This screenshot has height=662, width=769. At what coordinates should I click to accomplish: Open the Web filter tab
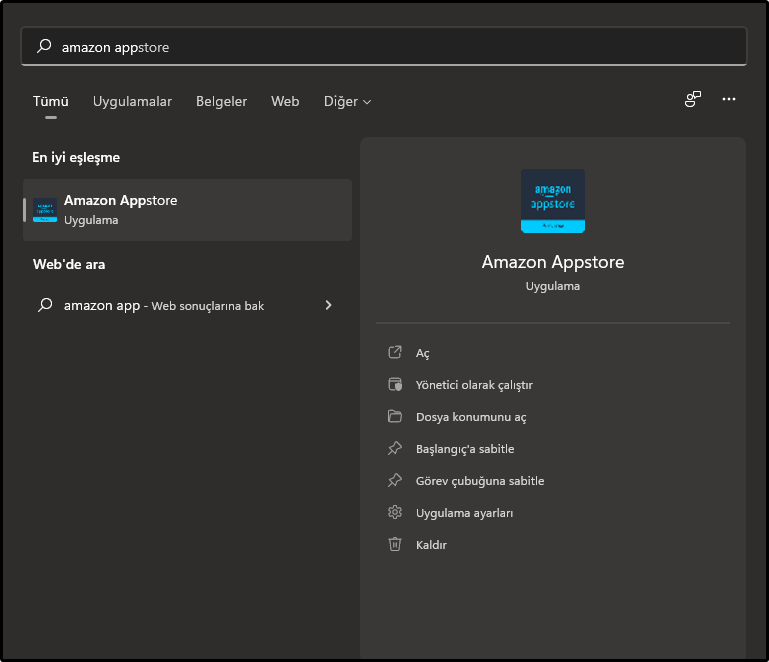pyautogui.click(x=285, y=101)
